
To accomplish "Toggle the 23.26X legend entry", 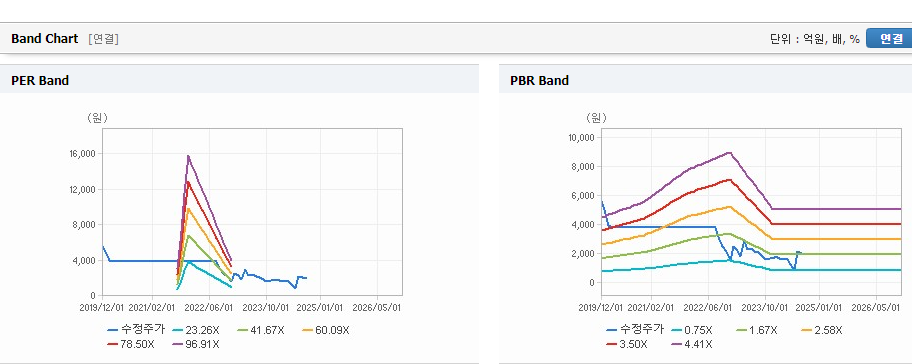I will coord(195,330).
